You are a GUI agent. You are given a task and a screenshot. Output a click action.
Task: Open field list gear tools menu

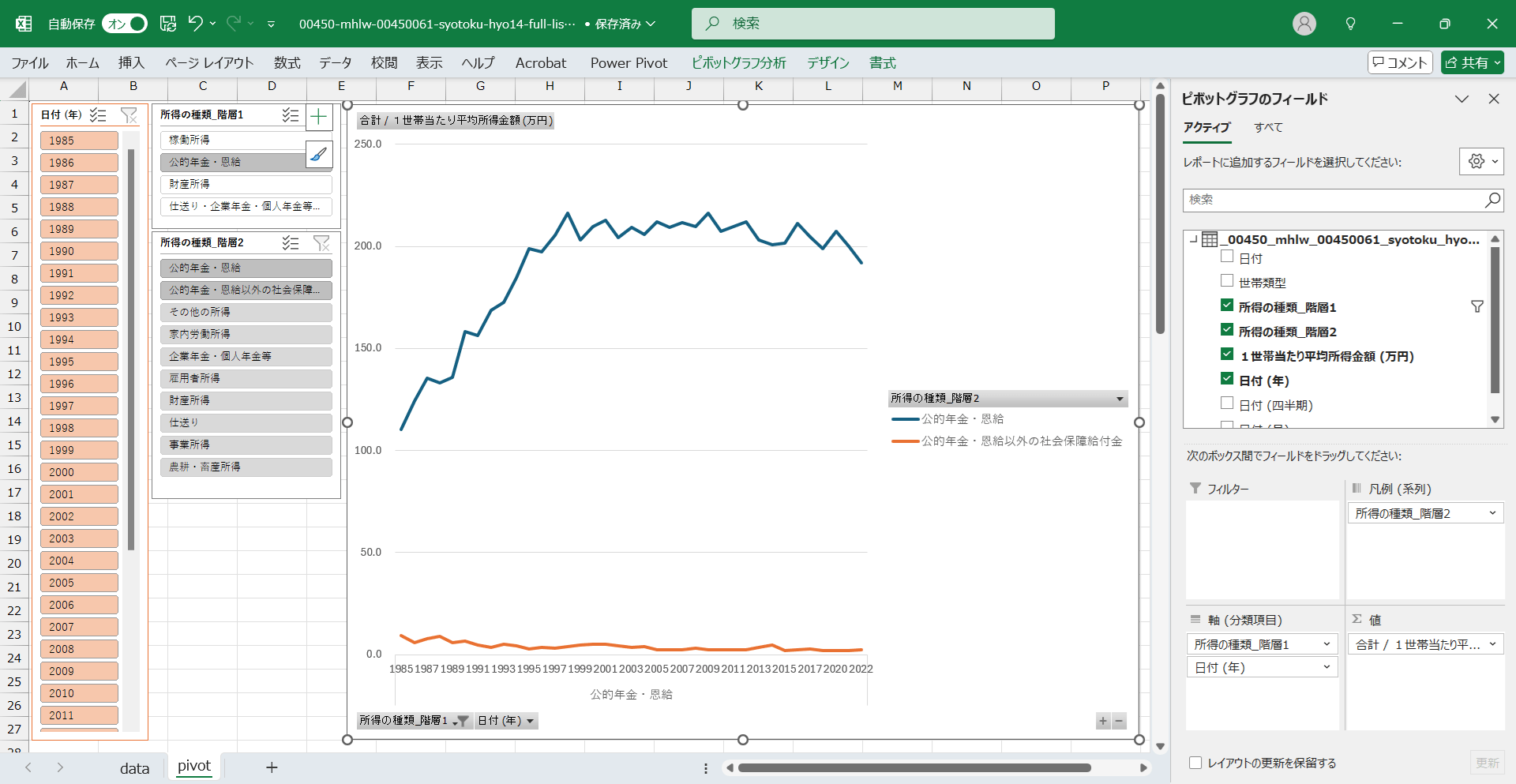tap(1480, 161)
